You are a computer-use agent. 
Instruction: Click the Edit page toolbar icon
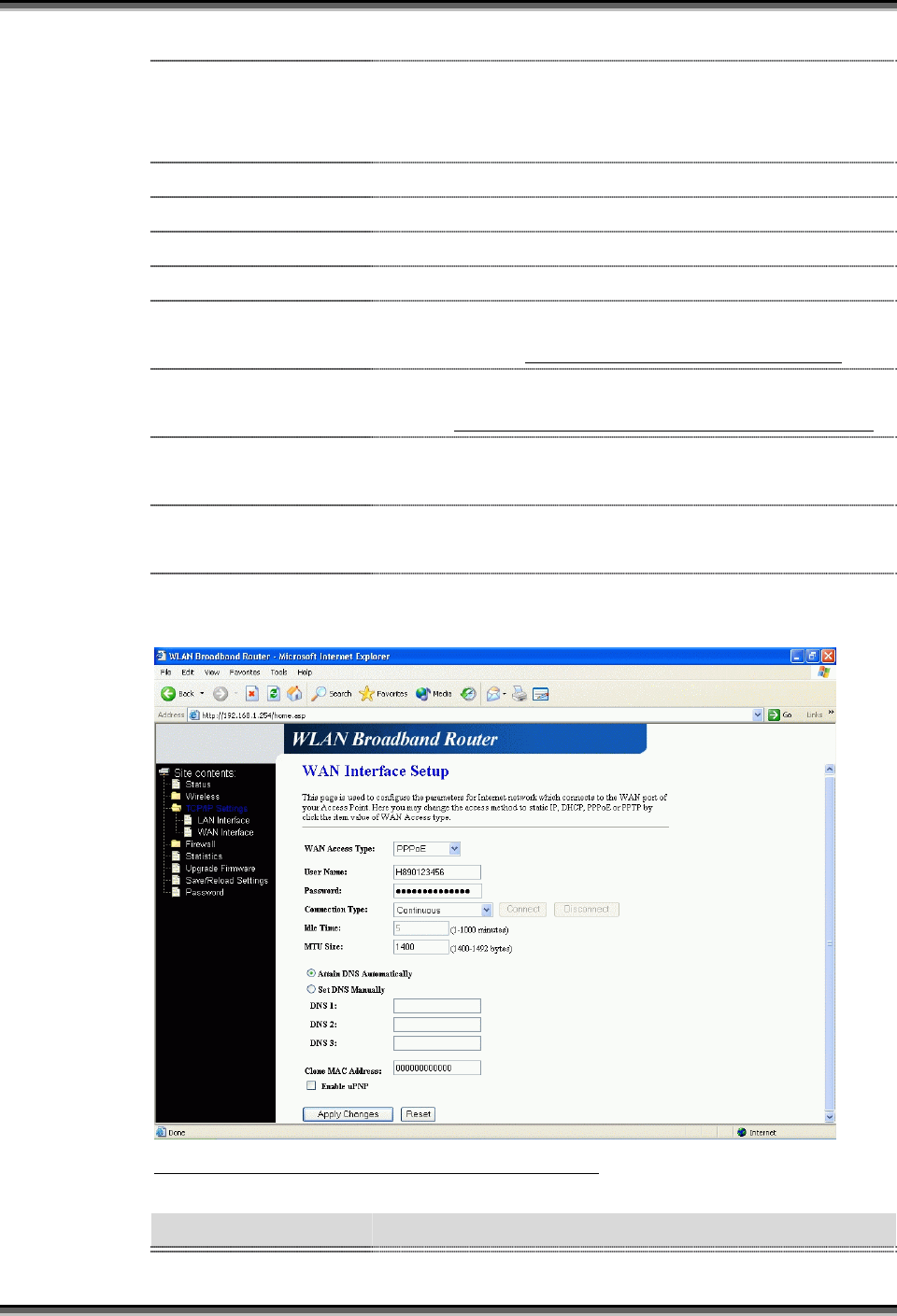tap(541, 694)
